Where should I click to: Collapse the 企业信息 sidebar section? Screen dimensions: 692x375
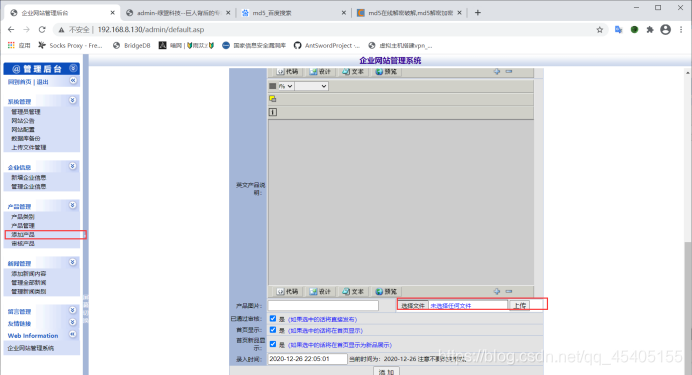(x=73, y=166)
